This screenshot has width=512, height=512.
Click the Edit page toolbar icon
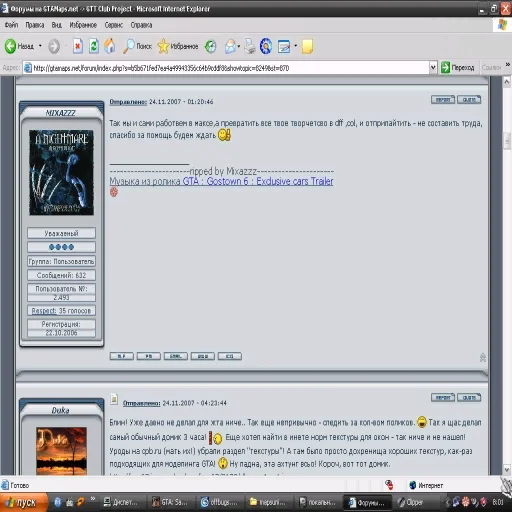(x=284, y=46)
